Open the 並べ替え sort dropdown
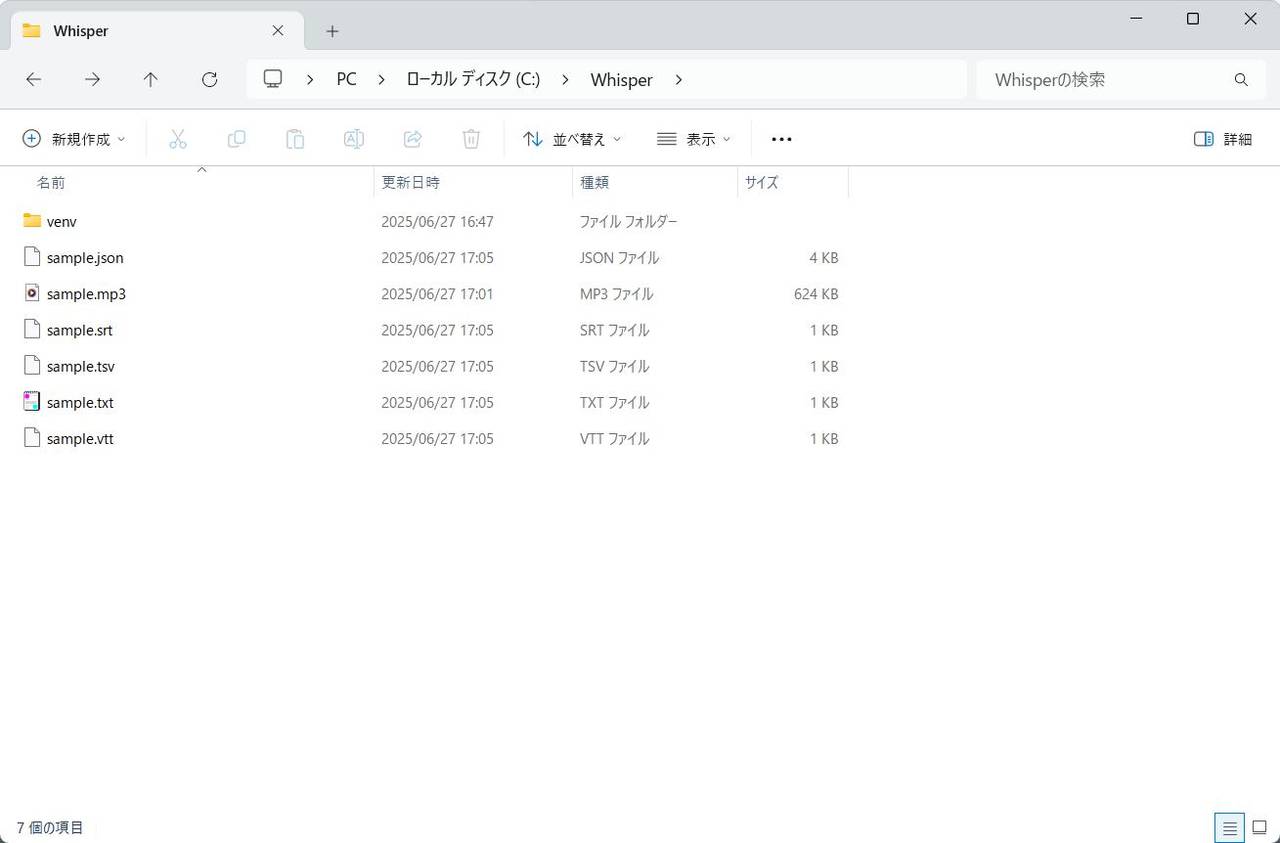This screenshot has width=1280, height=843. coord(572,139)
